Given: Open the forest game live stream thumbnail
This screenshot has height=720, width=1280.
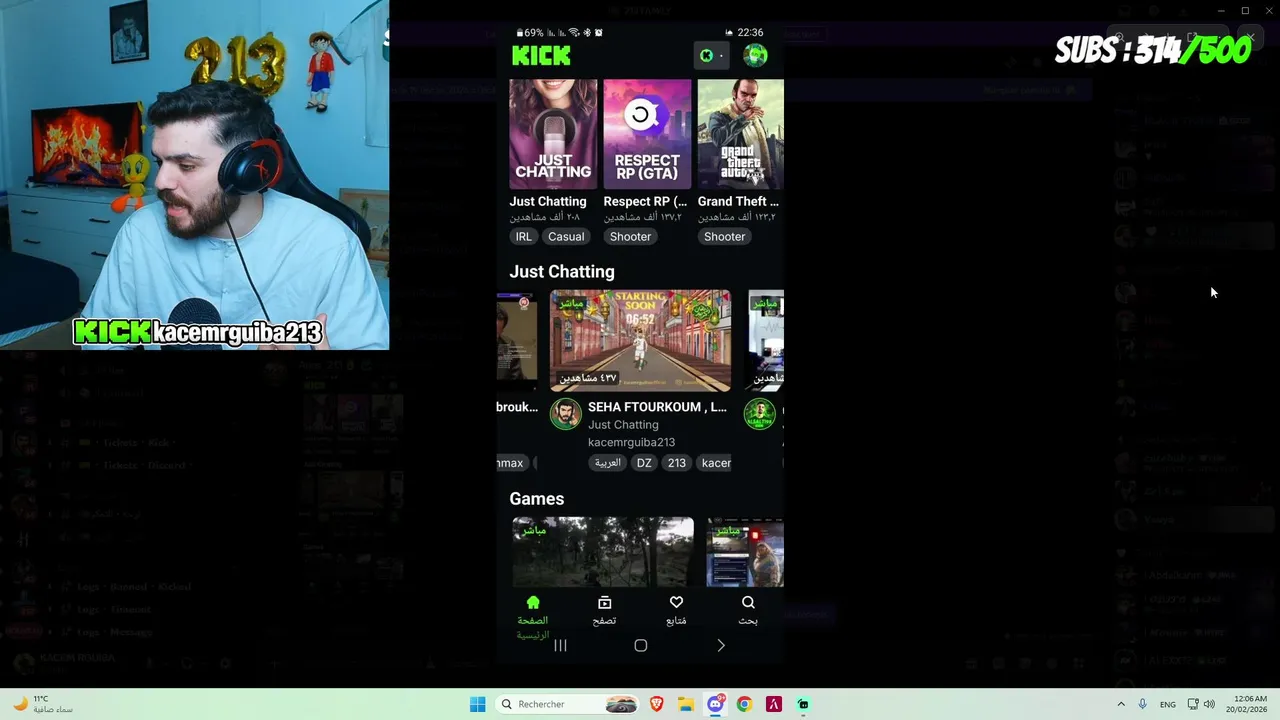Looking at the screenshot, I should pos(603,552).
